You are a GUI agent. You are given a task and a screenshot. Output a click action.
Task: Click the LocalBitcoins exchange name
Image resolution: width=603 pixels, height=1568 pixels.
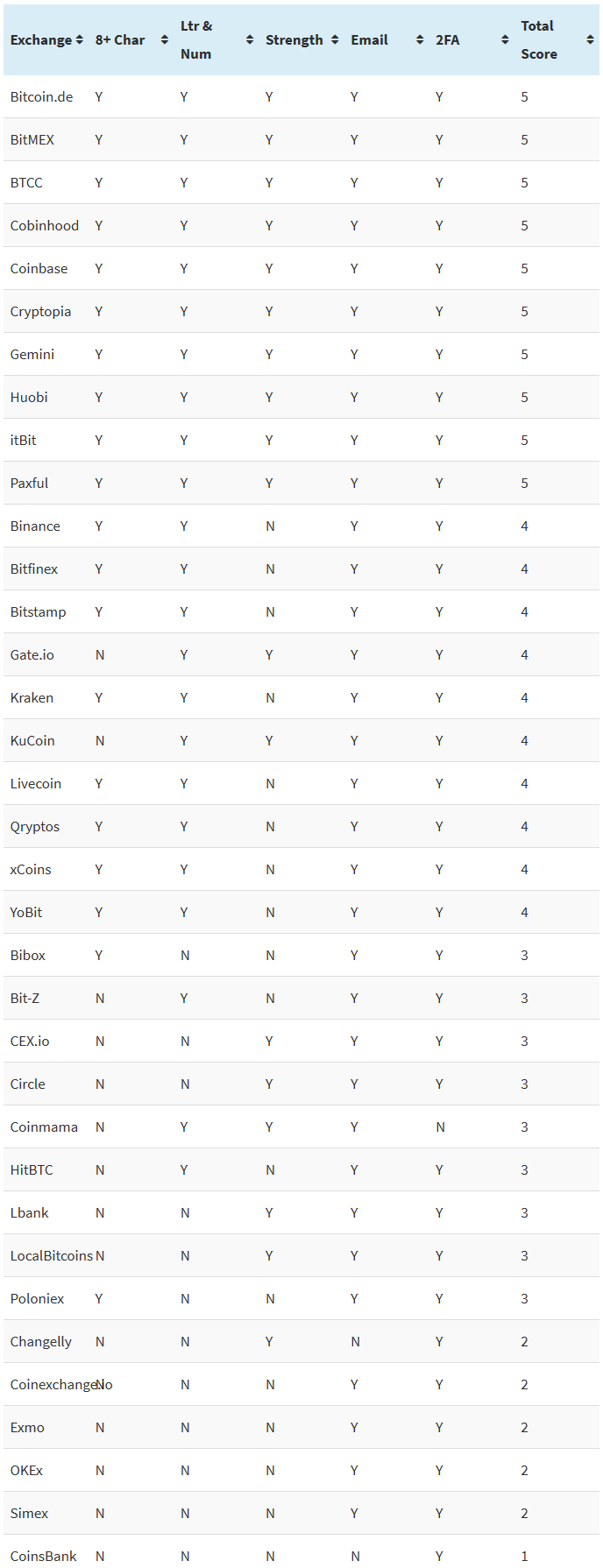[x=51, y=1256]
